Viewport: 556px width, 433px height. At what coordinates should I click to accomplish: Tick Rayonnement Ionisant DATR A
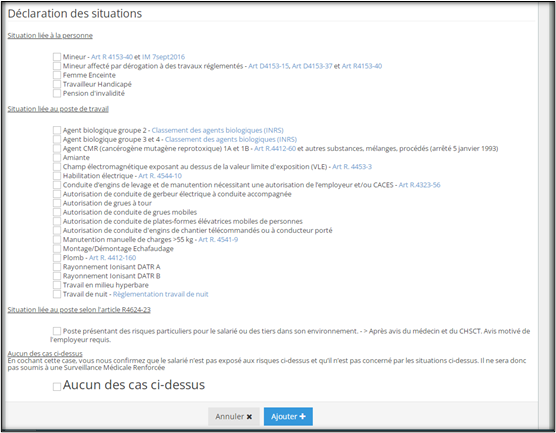coord(57,267)
